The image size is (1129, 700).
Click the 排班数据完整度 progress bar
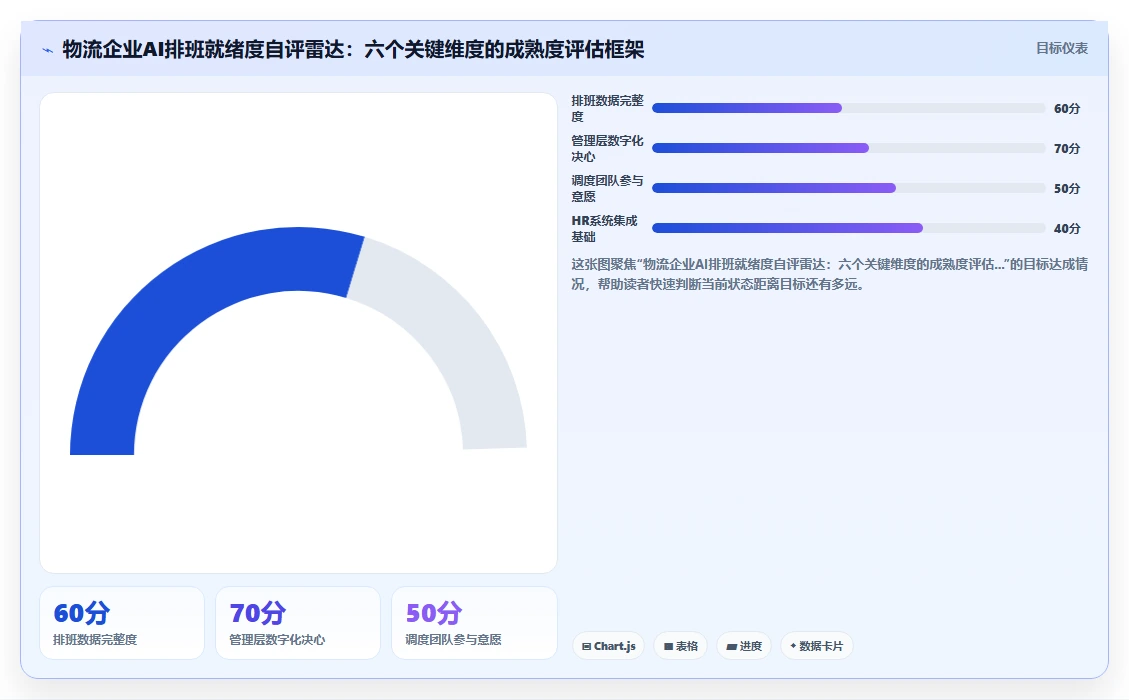click(x=848, y=108)
